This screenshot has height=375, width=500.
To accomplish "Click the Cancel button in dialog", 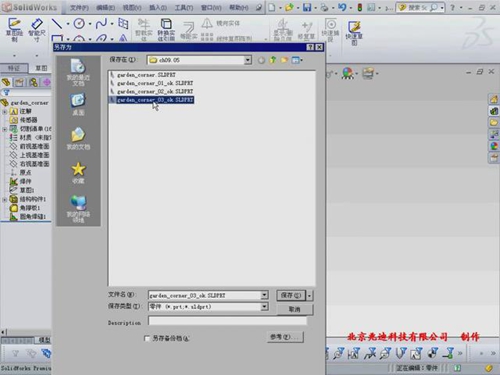I will pyautogui.click(x=294, y=309).
